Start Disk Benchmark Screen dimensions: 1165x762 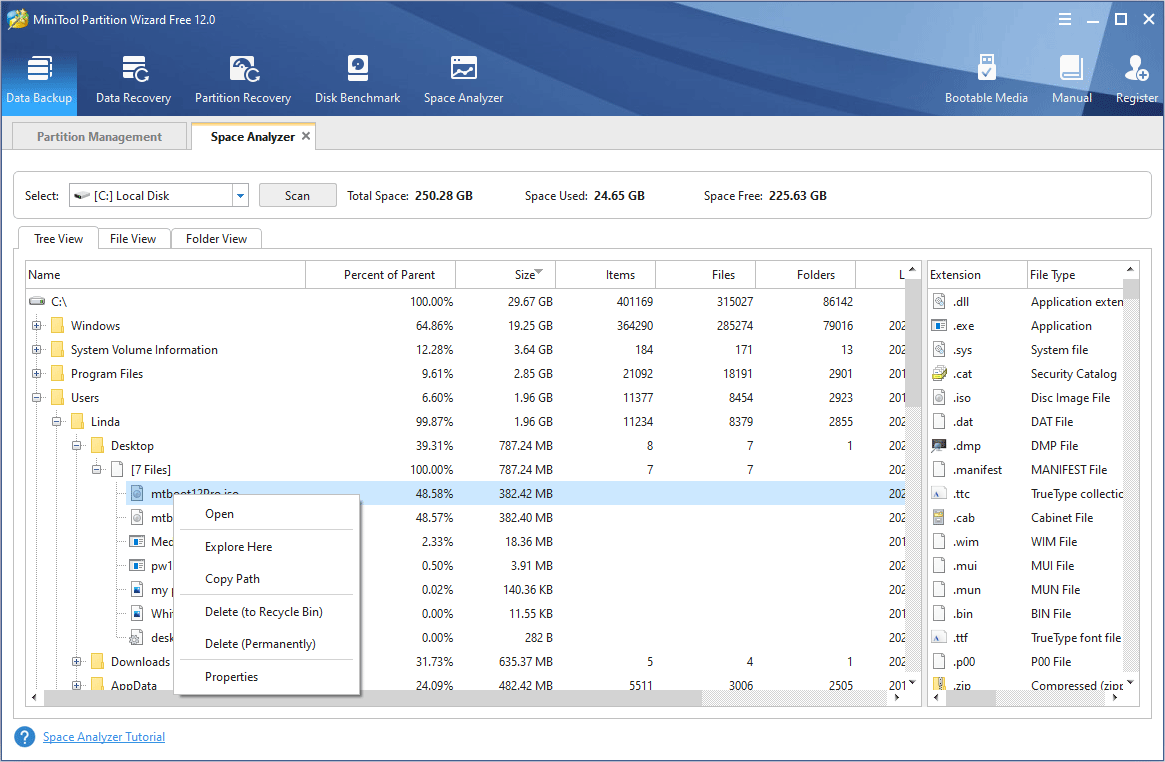[x=357, y=80]
